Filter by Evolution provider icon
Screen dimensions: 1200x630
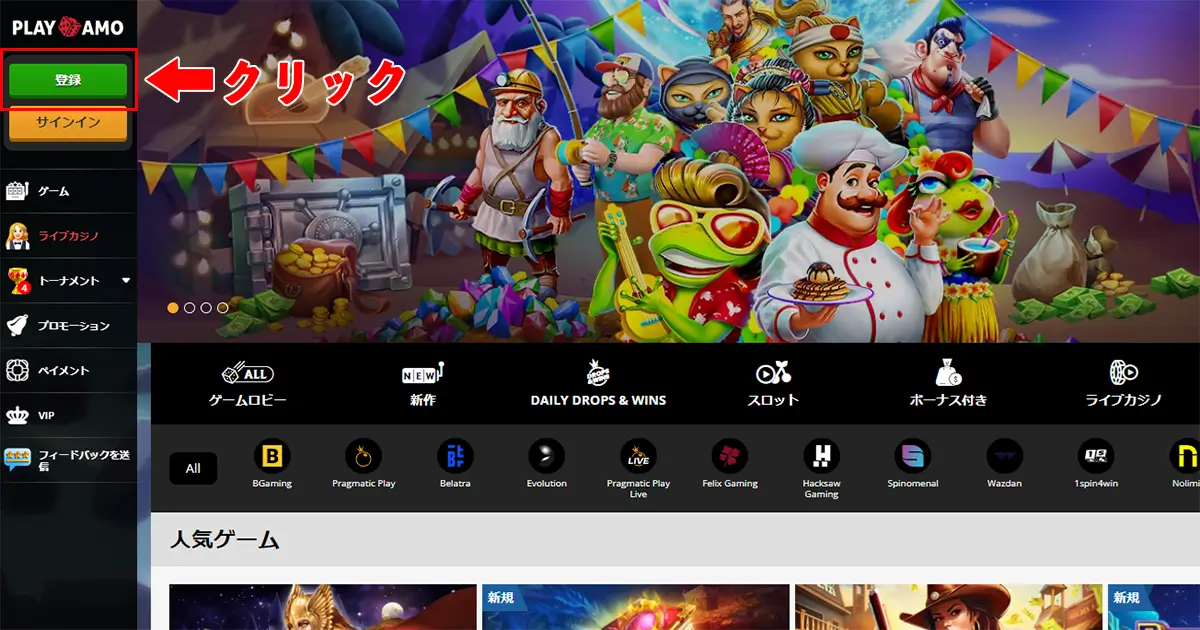[546, 457]
